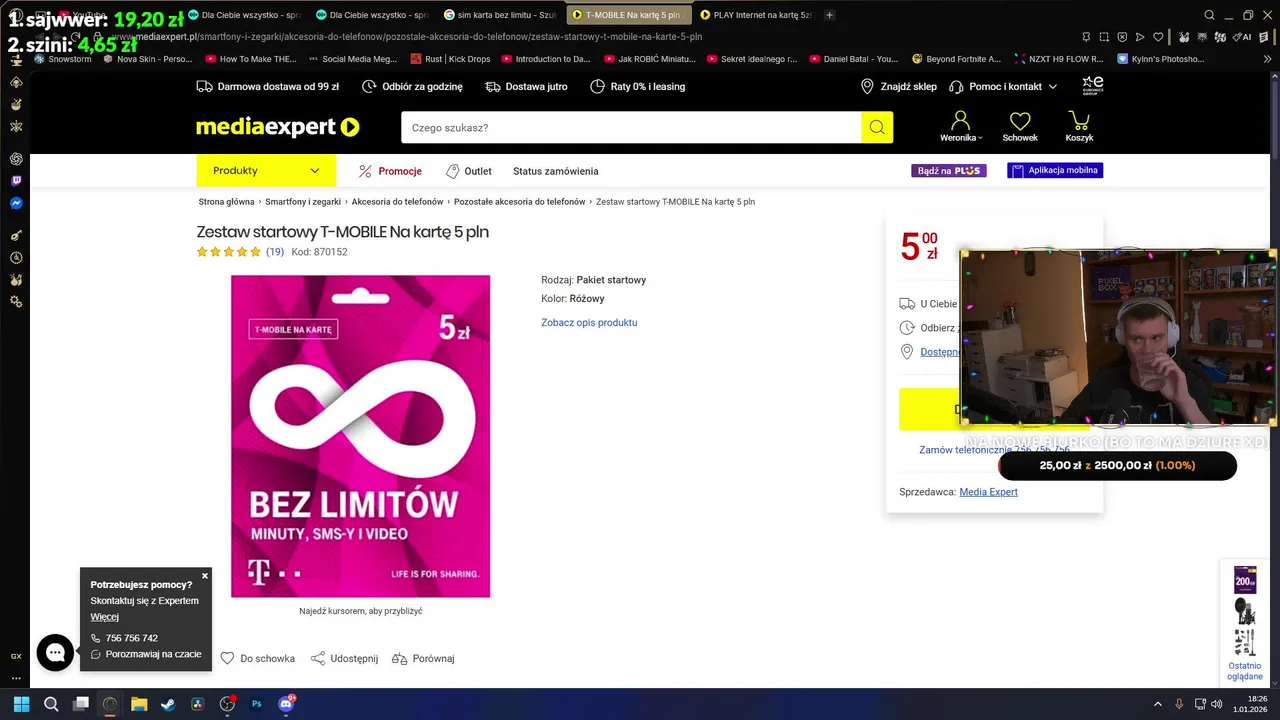Click the Raty 0% i leasing text

coord(647,87)
